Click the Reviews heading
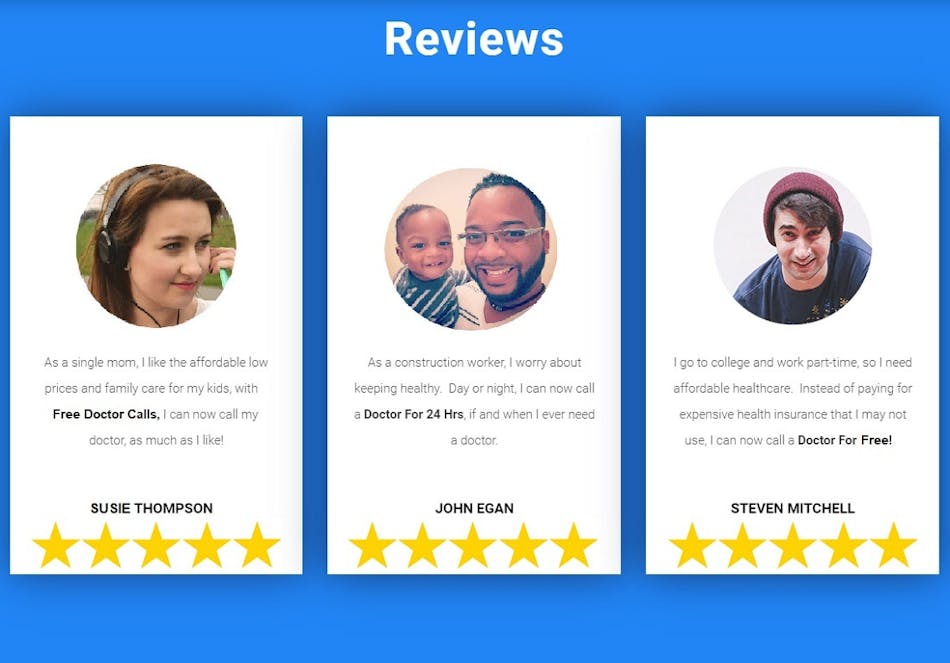Screen dimensions: 950x663 474,39
